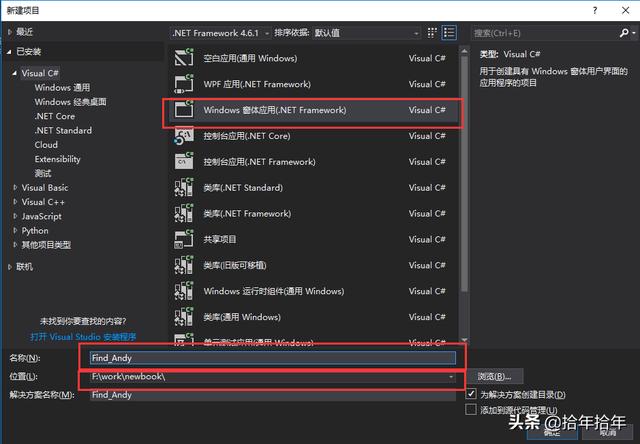Select 共享项目 template text

click(220, 239)
